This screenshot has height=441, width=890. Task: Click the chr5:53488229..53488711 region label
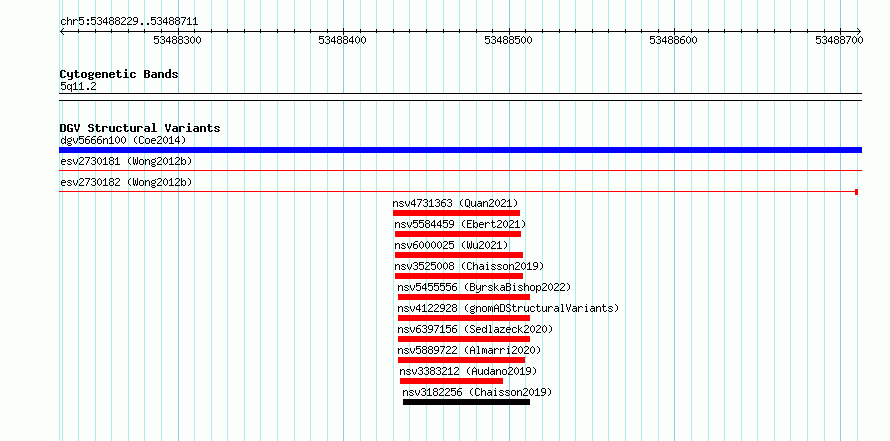coord(129,22)
